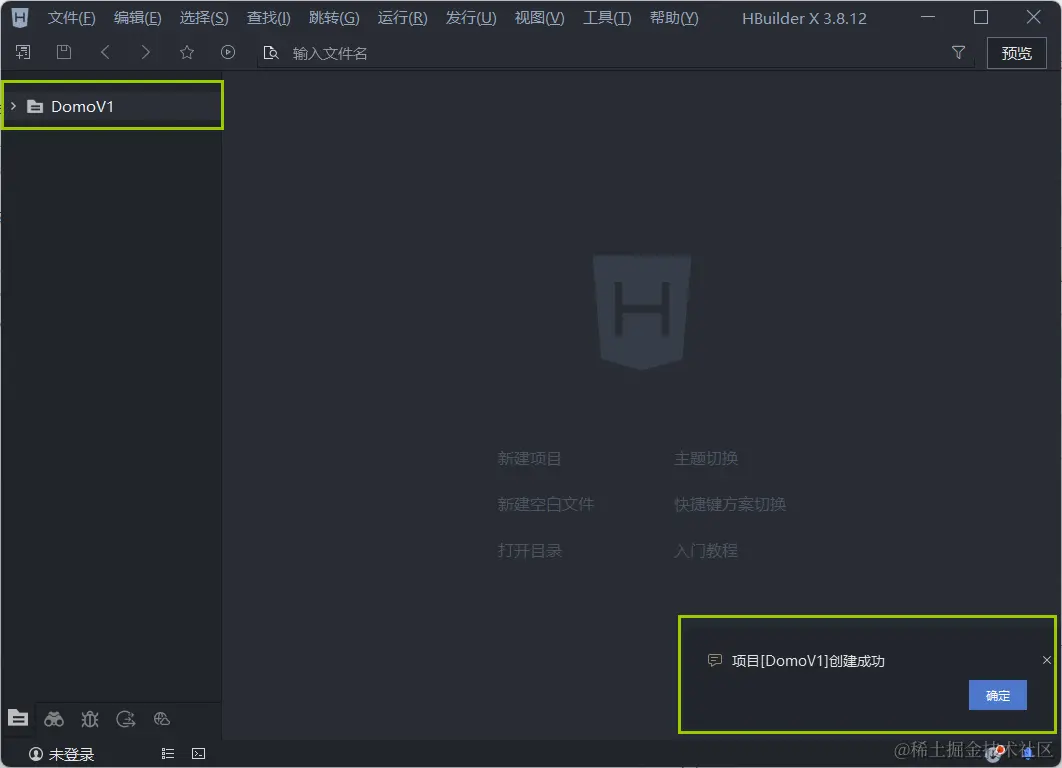Viewport: 1062px width, 768px height.
Task: Open the 文件(F) menu
Action: (x=71, y=18)
